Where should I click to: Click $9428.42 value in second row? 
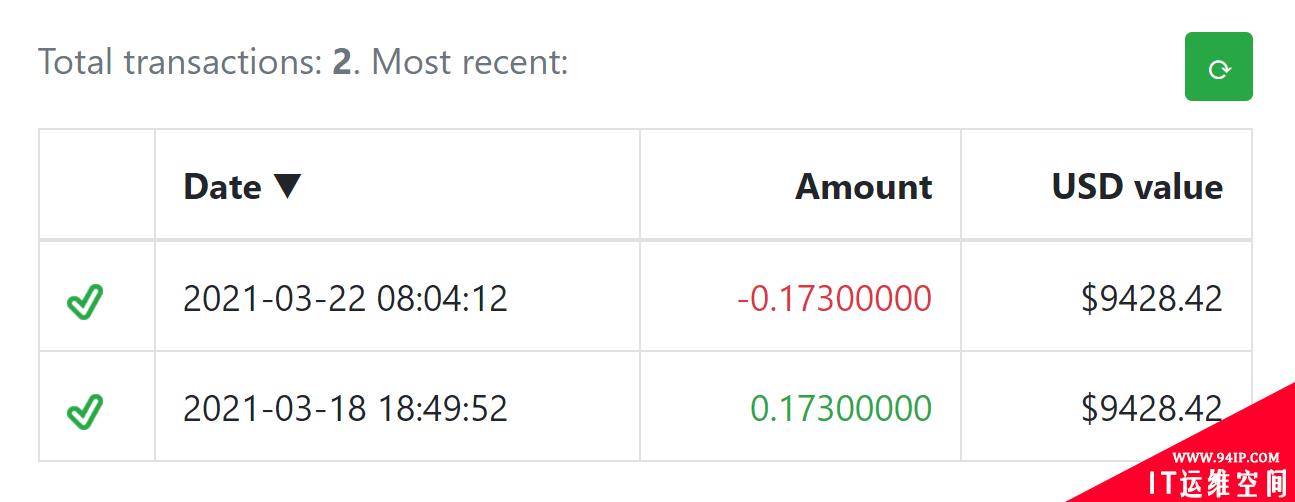pos(1152,408)
